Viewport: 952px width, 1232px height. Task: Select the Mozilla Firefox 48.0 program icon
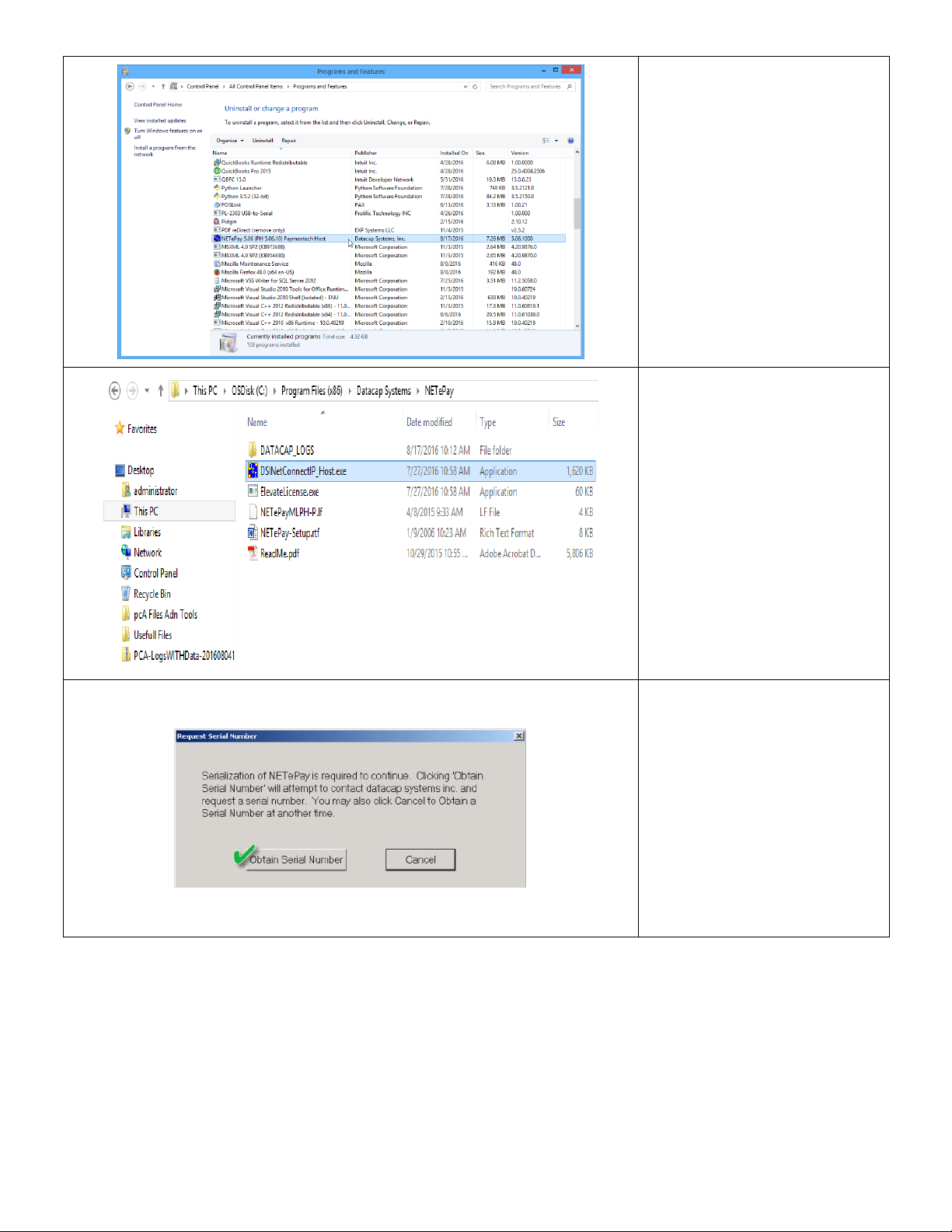pyautogui.click(x=217, y=272)
